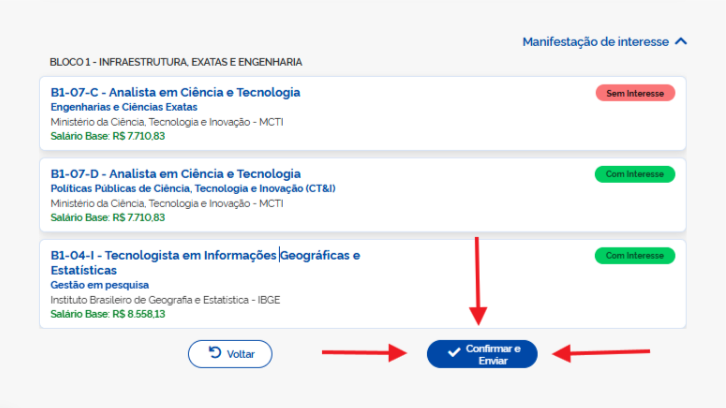This screenshot has width=726, height=408.
Task: Click the Manifestação de interesse heading link
Action: [x=597, y=42]
